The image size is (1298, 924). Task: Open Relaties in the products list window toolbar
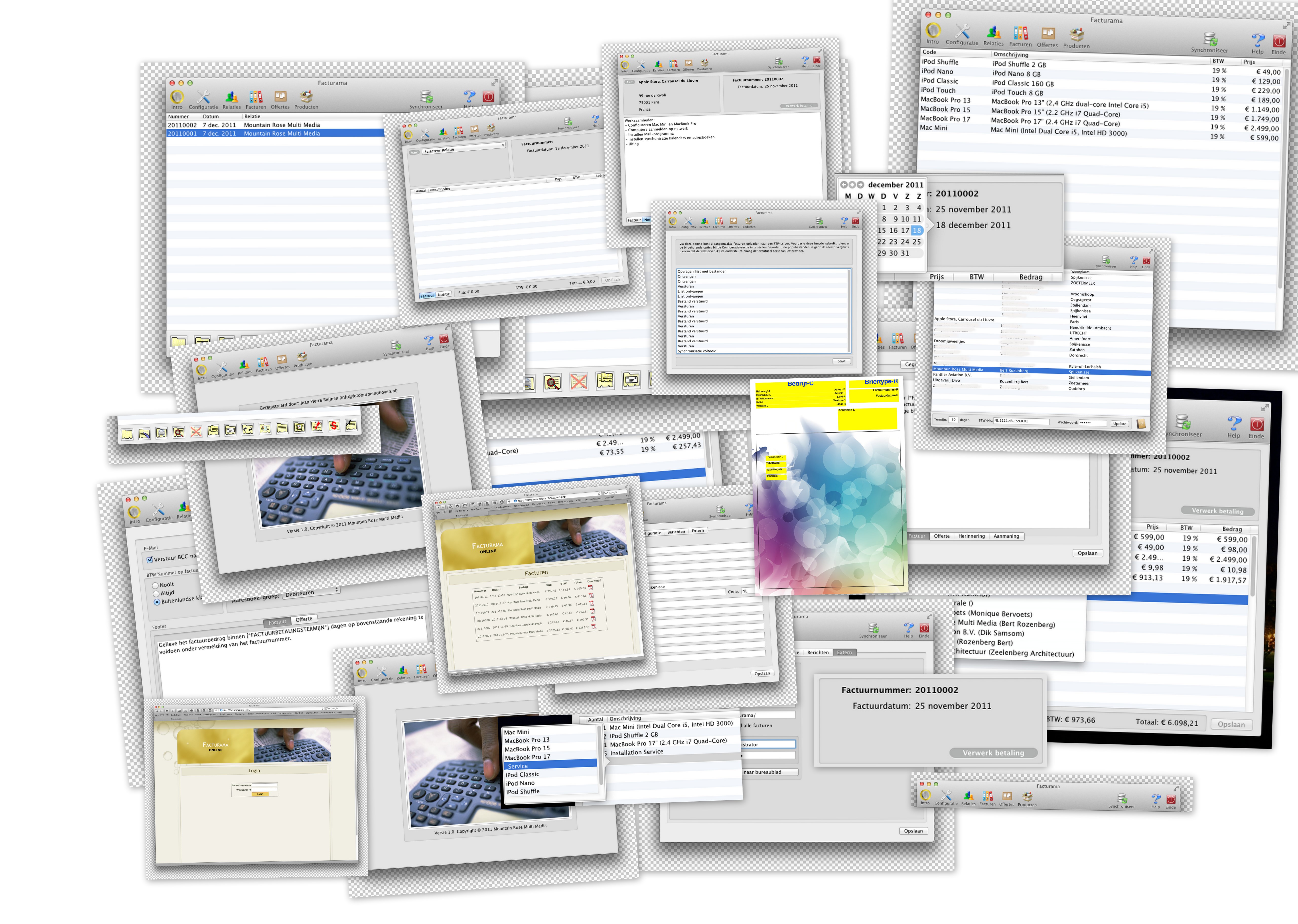994,36
